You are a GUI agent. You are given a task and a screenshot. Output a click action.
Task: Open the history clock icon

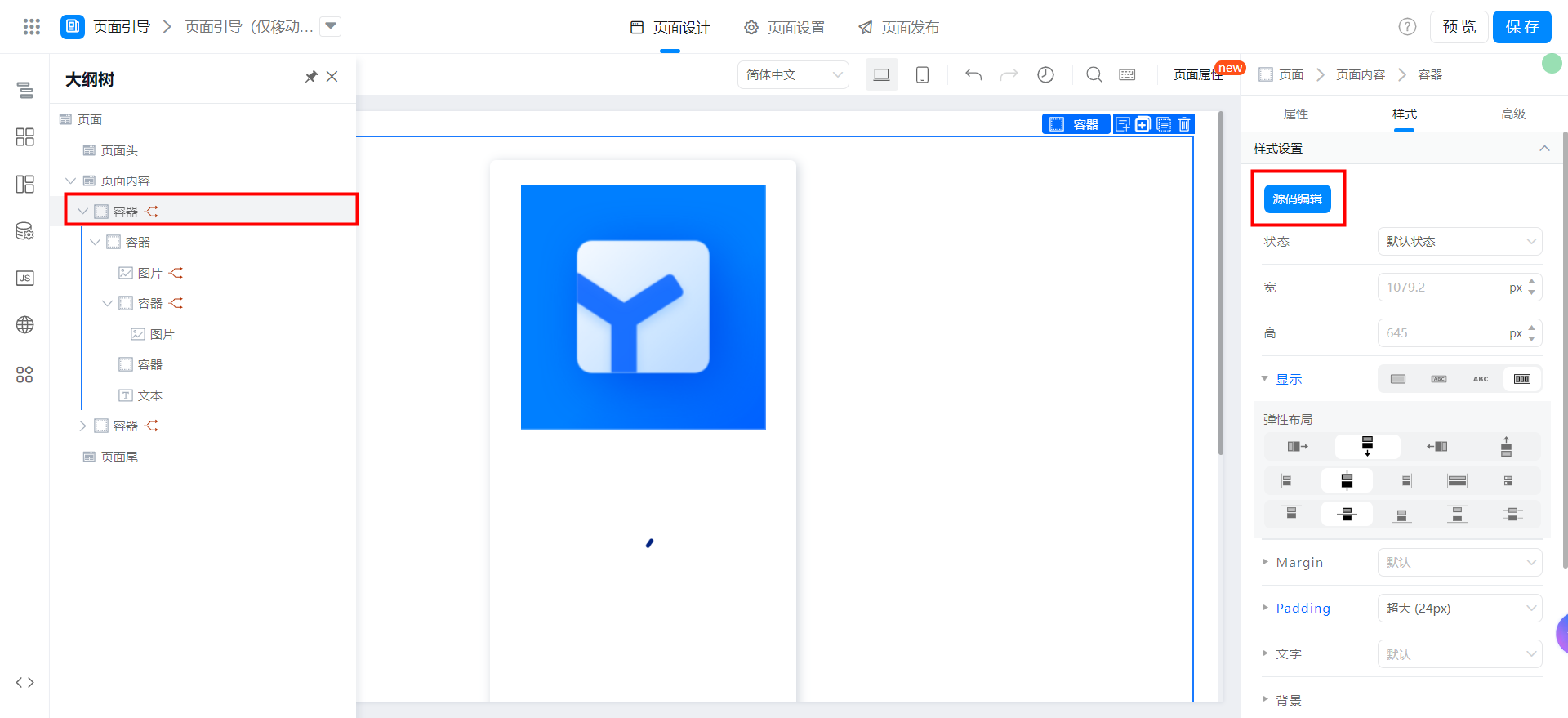1045,74
